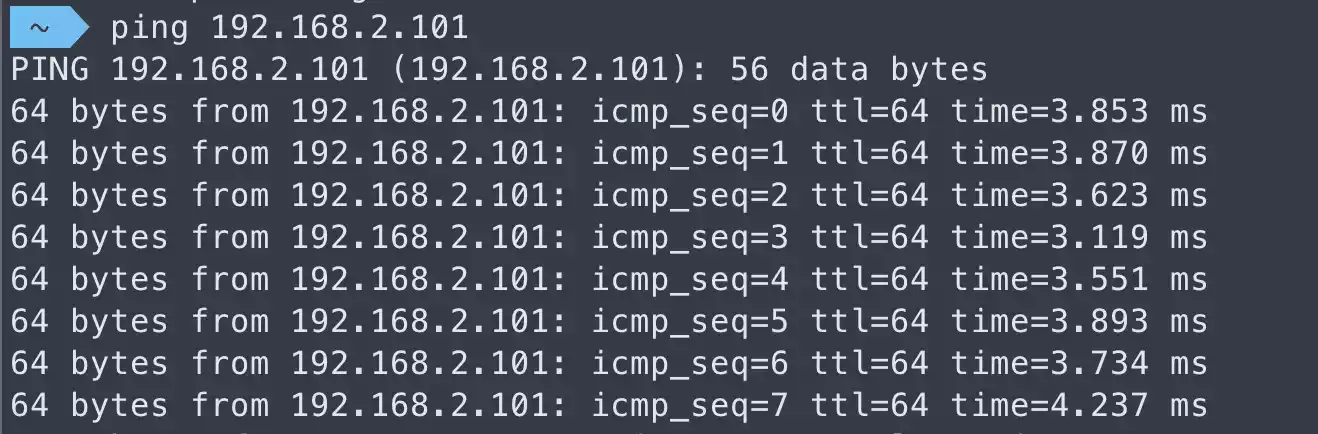Click the 56 data bytes text
This screenshot has width=1318, height=434.
(859, 70)
